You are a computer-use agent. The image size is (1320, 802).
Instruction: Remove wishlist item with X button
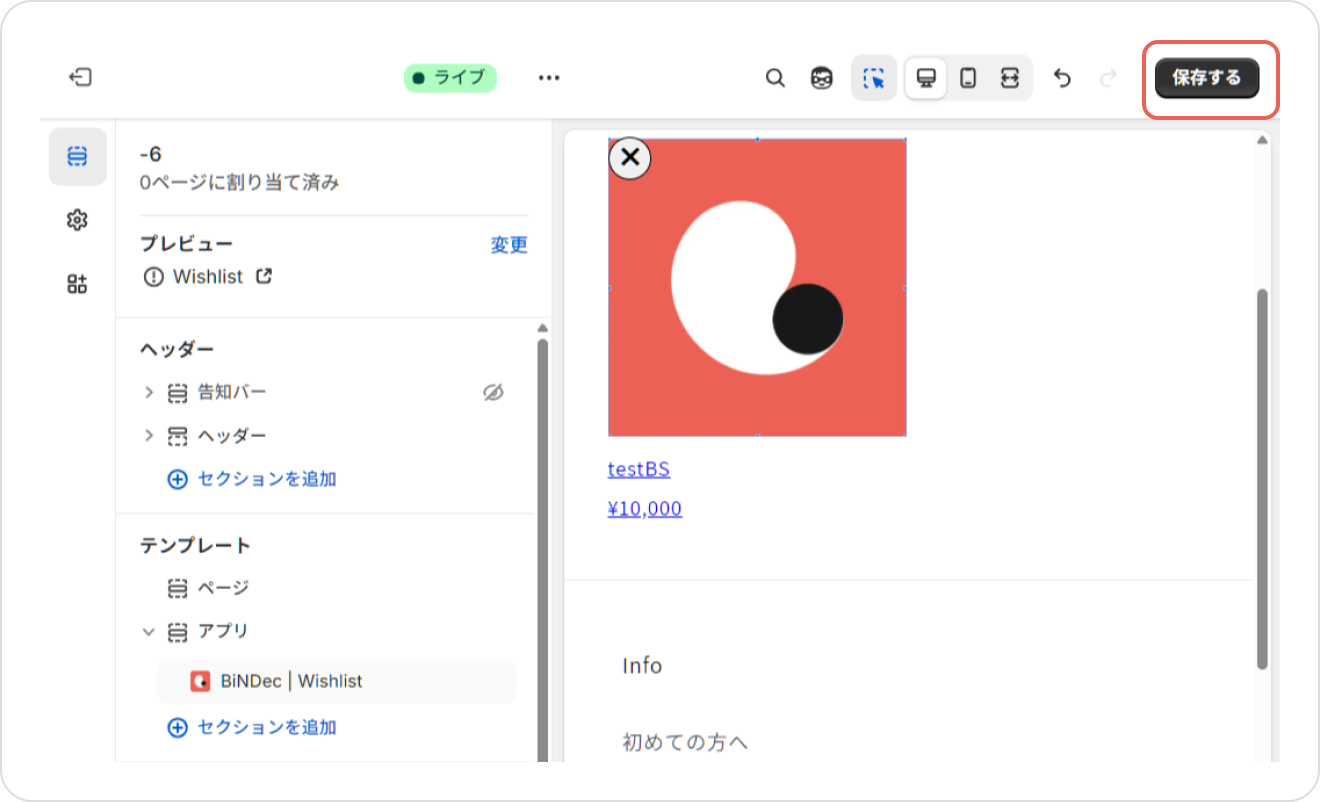(x=630, y=157)
